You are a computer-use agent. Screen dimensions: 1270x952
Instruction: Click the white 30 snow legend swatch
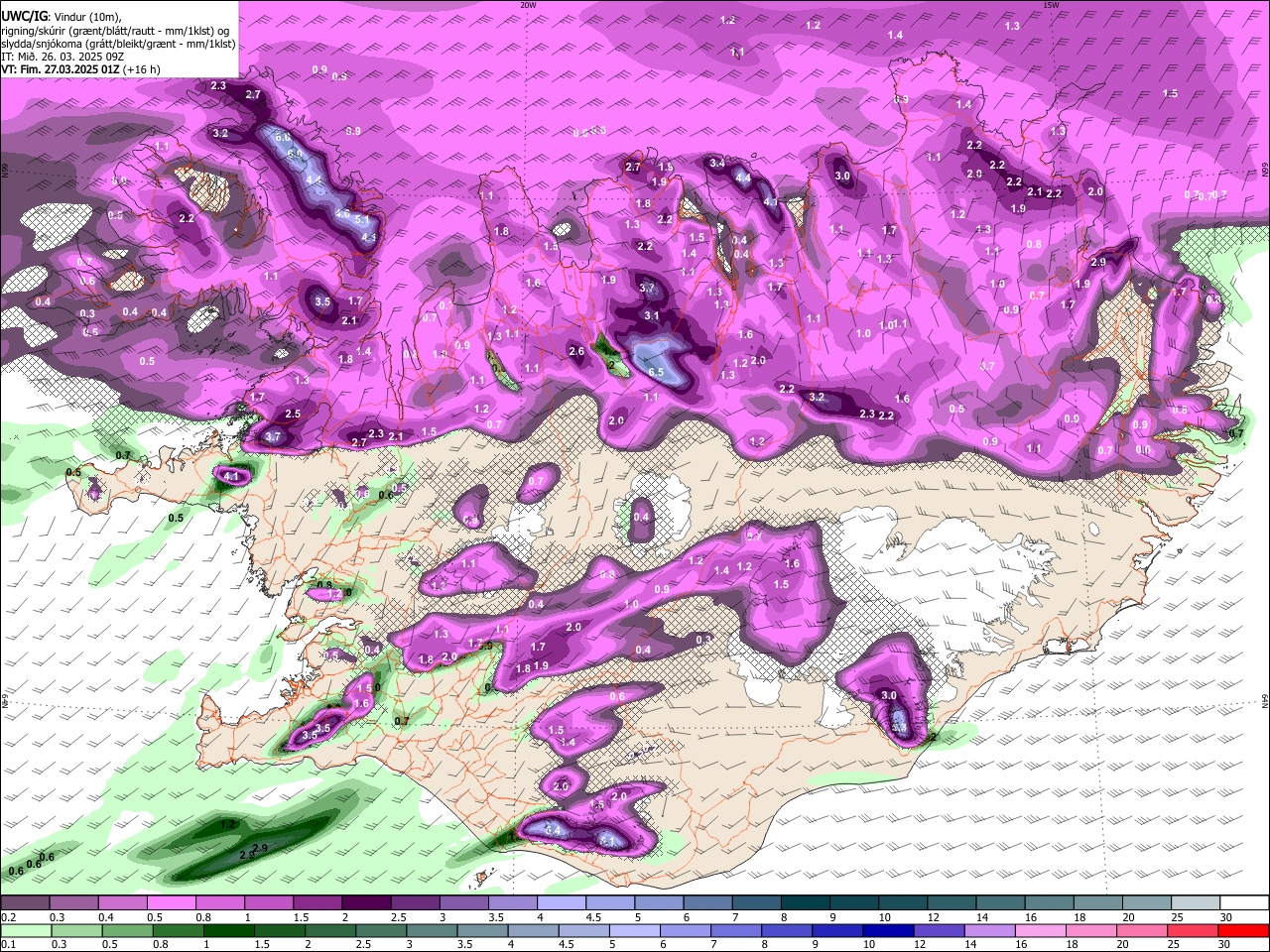click(x=1245, y=903)
